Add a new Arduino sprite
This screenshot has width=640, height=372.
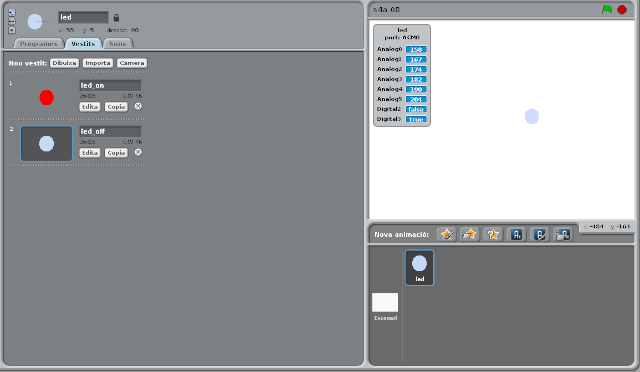[516, 234]
